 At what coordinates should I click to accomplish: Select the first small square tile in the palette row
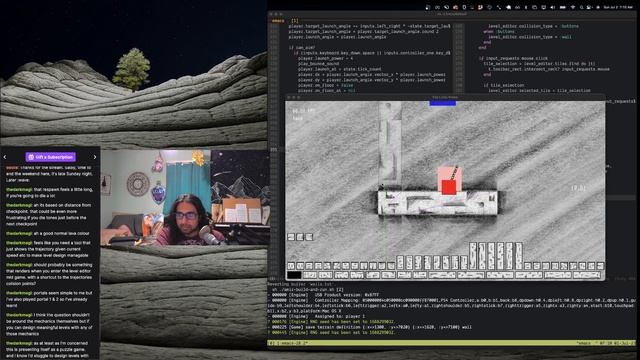pyautogui.click(x=291, y=266)
